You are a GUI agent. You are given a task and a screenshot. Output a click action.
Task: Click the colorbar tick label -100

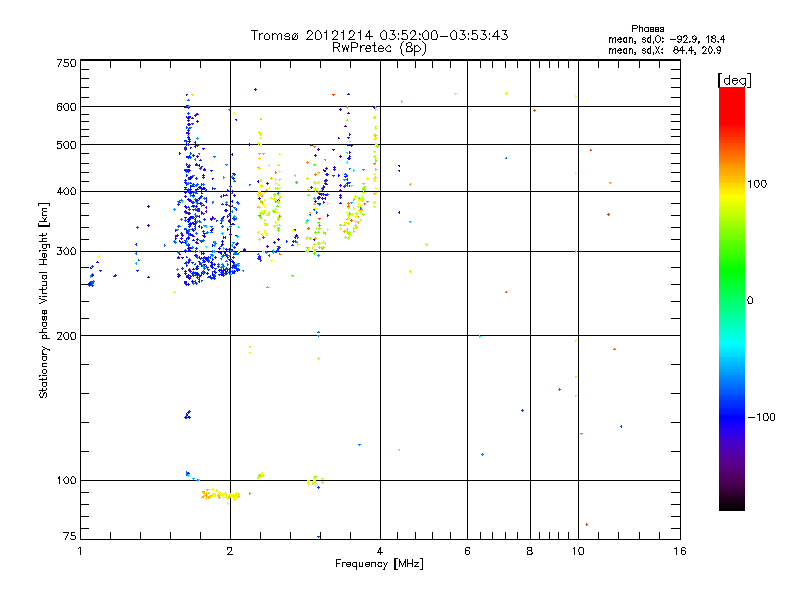[x=761, y=417]
